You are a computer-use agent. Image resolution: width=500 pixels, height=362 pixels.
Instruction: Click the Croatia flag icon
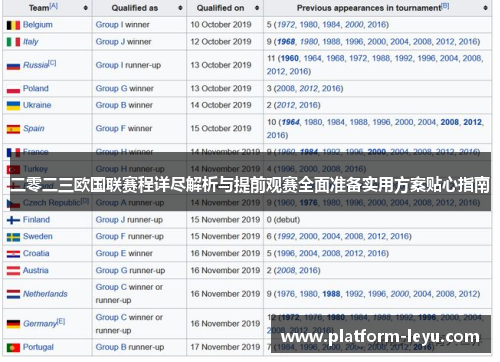(13, 254)
